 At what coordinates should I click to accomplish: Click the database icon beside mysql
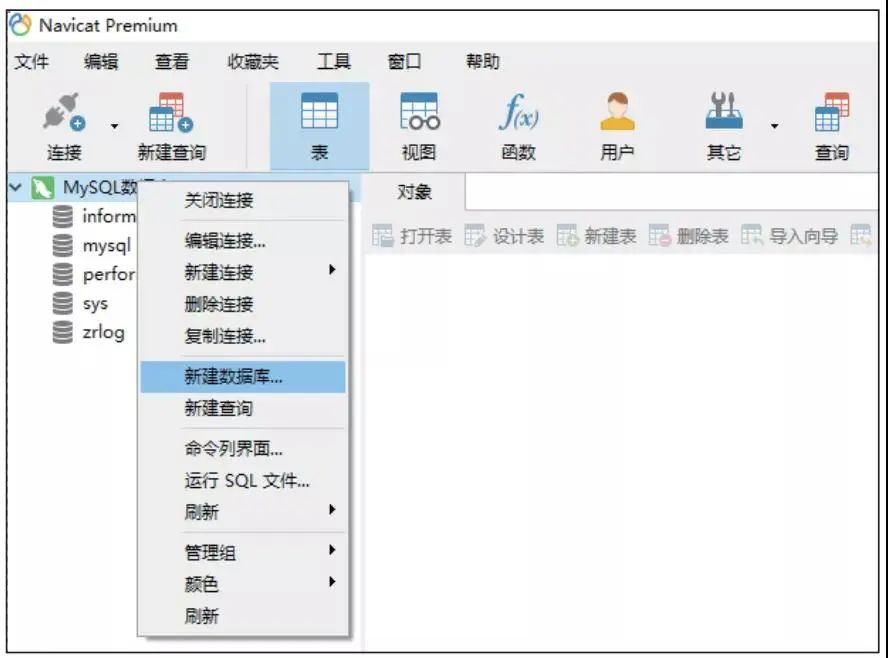62,245
